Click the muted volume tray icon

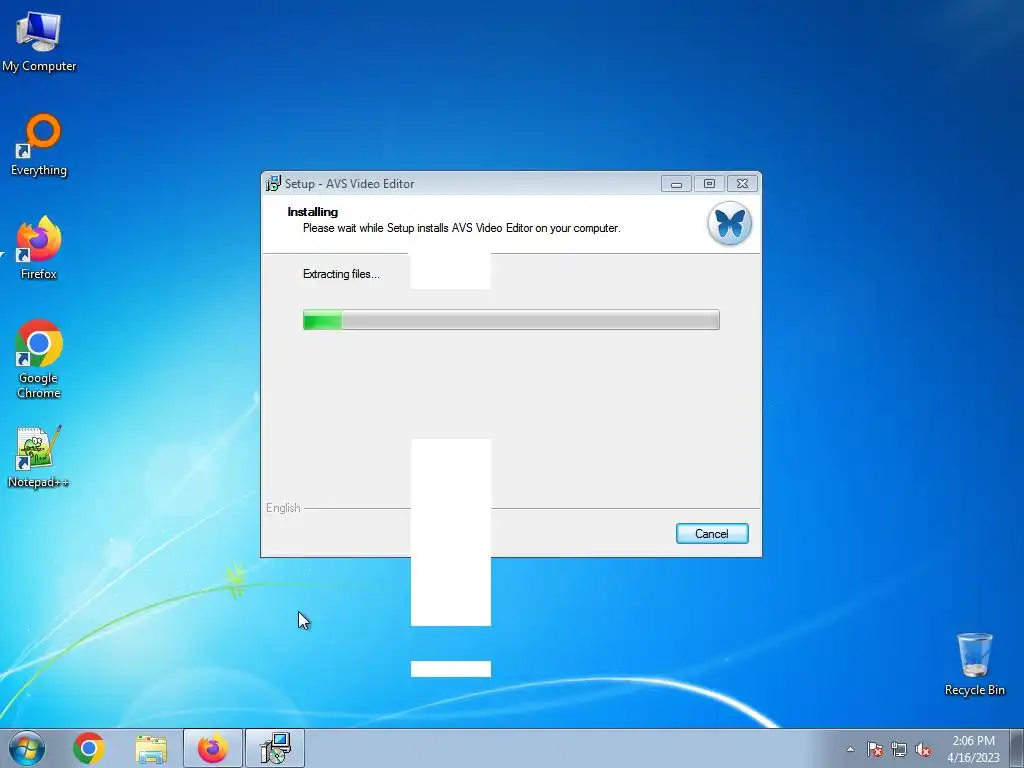point(923,749)
